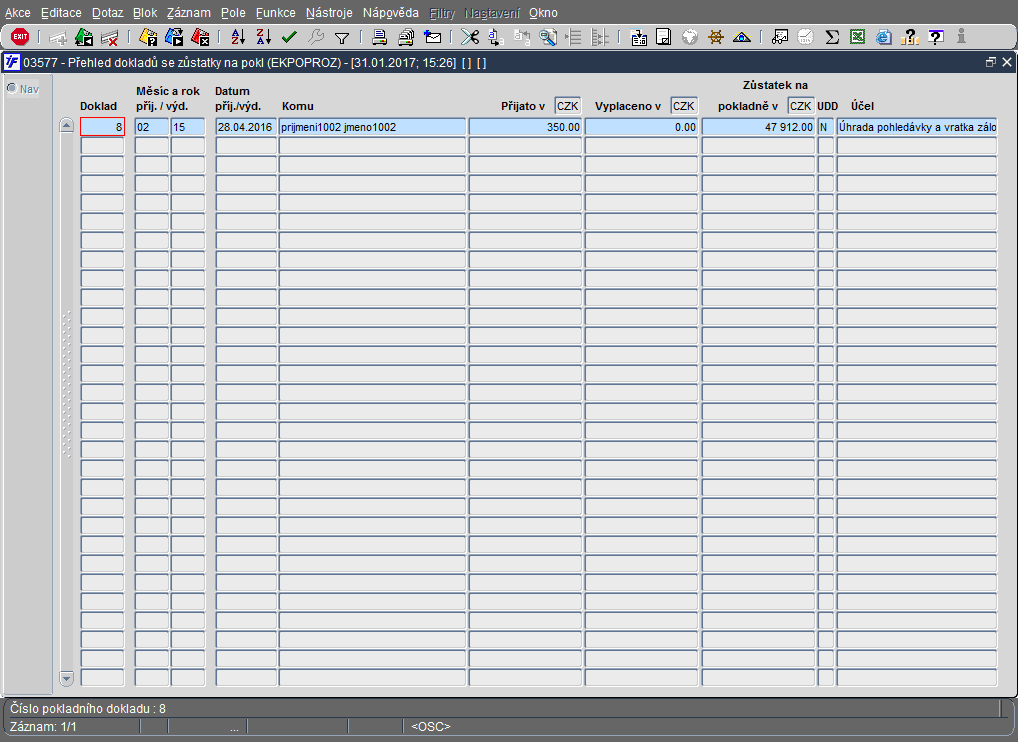Click the scroll-down arrow of the record list
Viewport: 1018px width, 742px height.
pyautogui.click(x=67, y=678)
